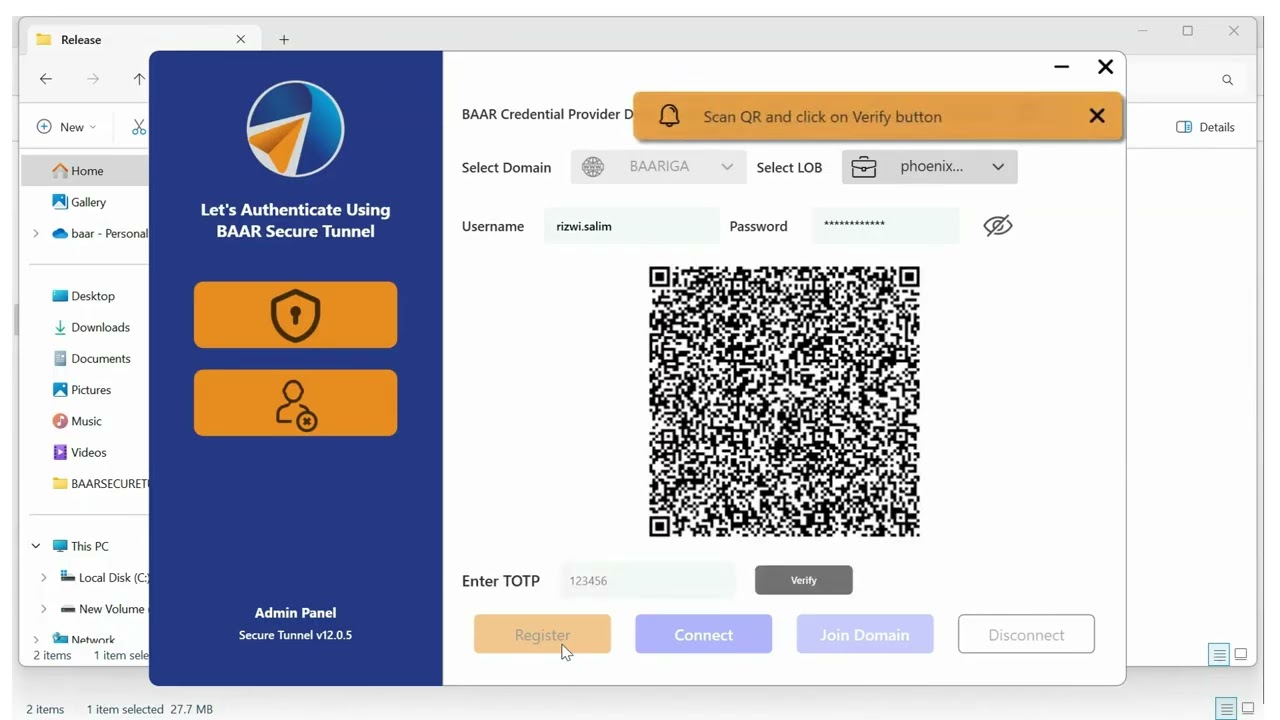The image size is (1280, 720).
Task: Click the orange shield lock button
Action: (x=295, y=315)
